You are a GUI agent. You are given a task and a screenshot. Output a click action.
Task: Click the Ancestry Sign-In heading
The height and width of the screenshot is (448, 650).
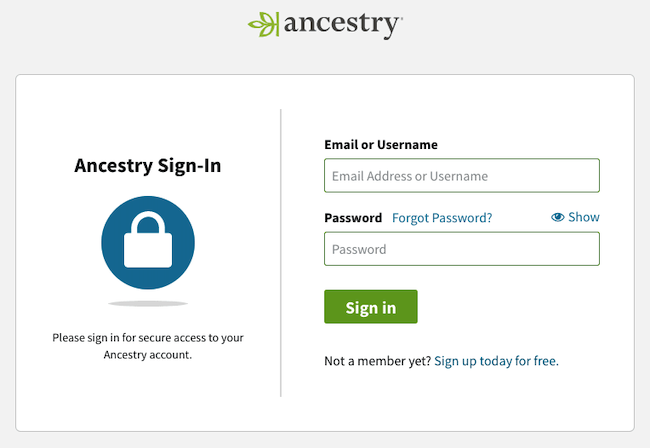[148, 166]
